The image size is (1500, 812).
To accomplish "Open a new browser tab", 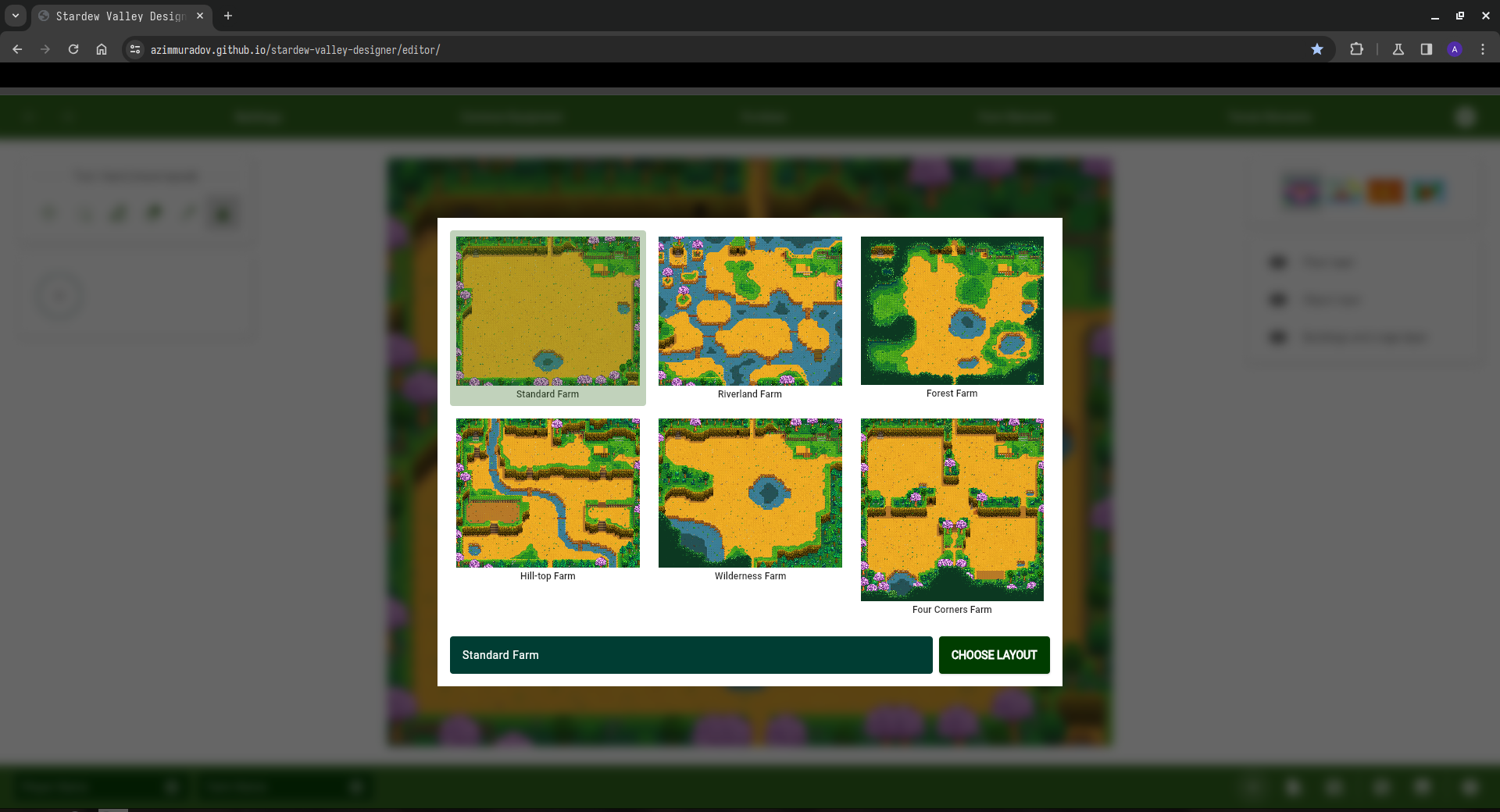I will (228, 16).
